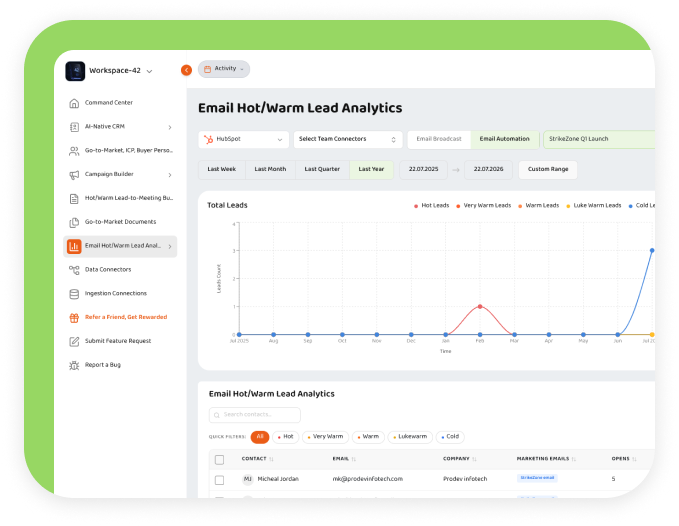Screen dimensions: 679x526
Task: Click the Custom Range button
Action: coord(548,169)
